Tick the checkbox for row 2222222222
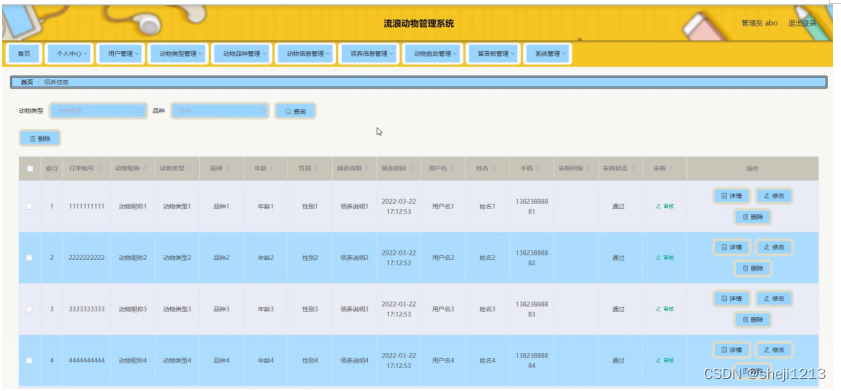841x391 pixels. pos(29,257)
